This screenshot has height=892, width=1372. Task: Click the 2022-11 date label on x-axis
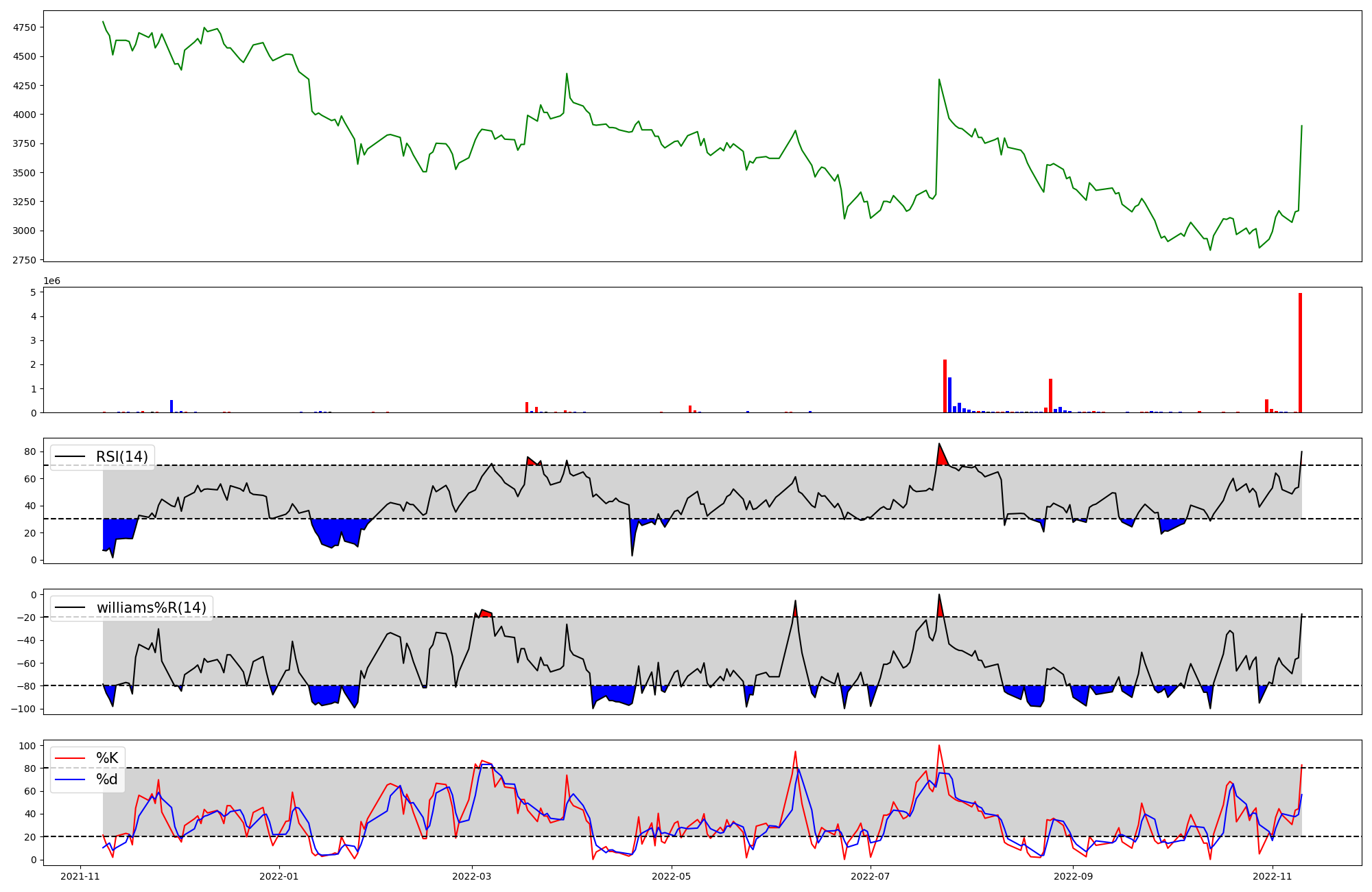pos(1273,876)
